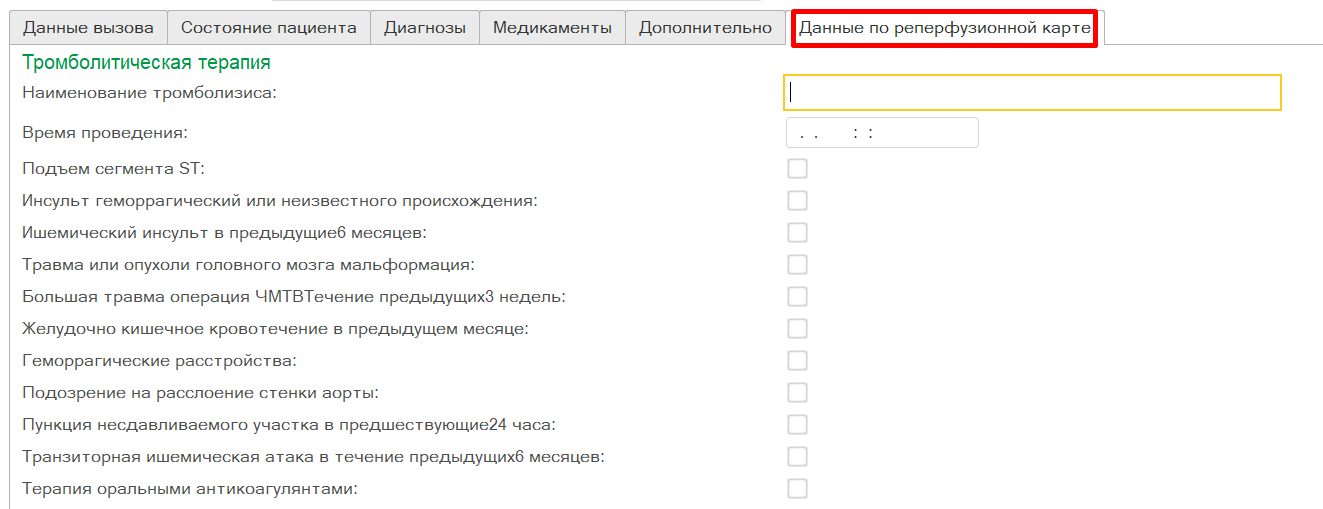Check Подозрение на расслоение стенки аорты
This screenshot has height=509, width=1323.
tap(797, 392)
